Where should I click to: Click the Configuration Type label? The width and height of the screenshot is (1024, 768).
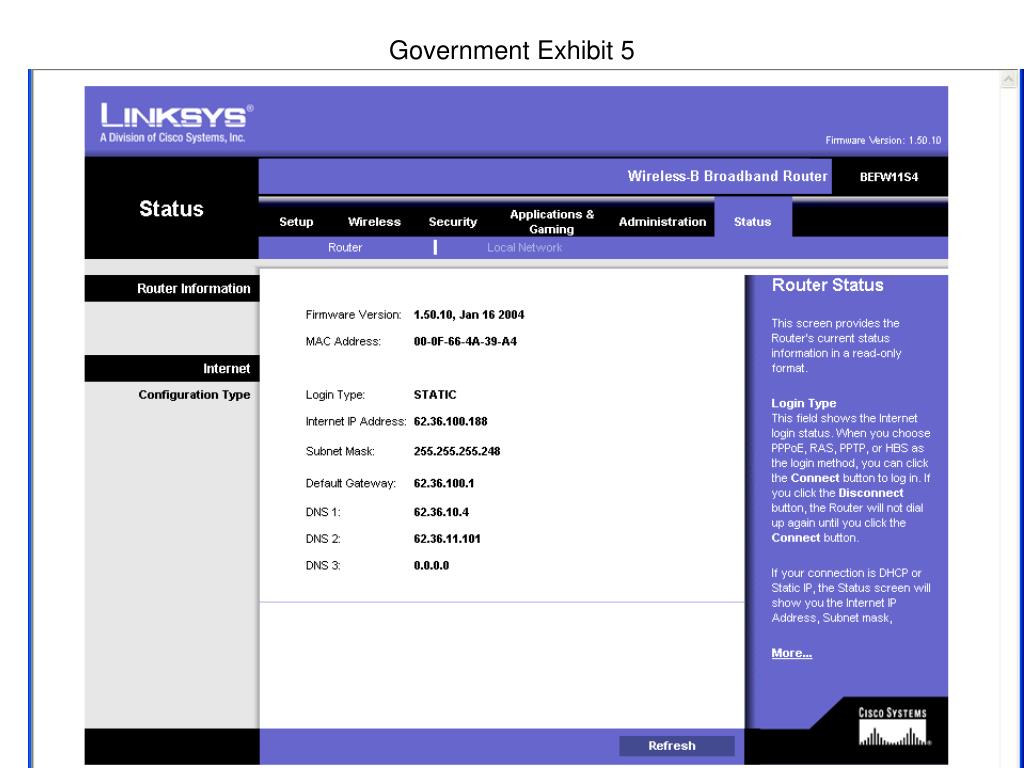click(194, 395)
